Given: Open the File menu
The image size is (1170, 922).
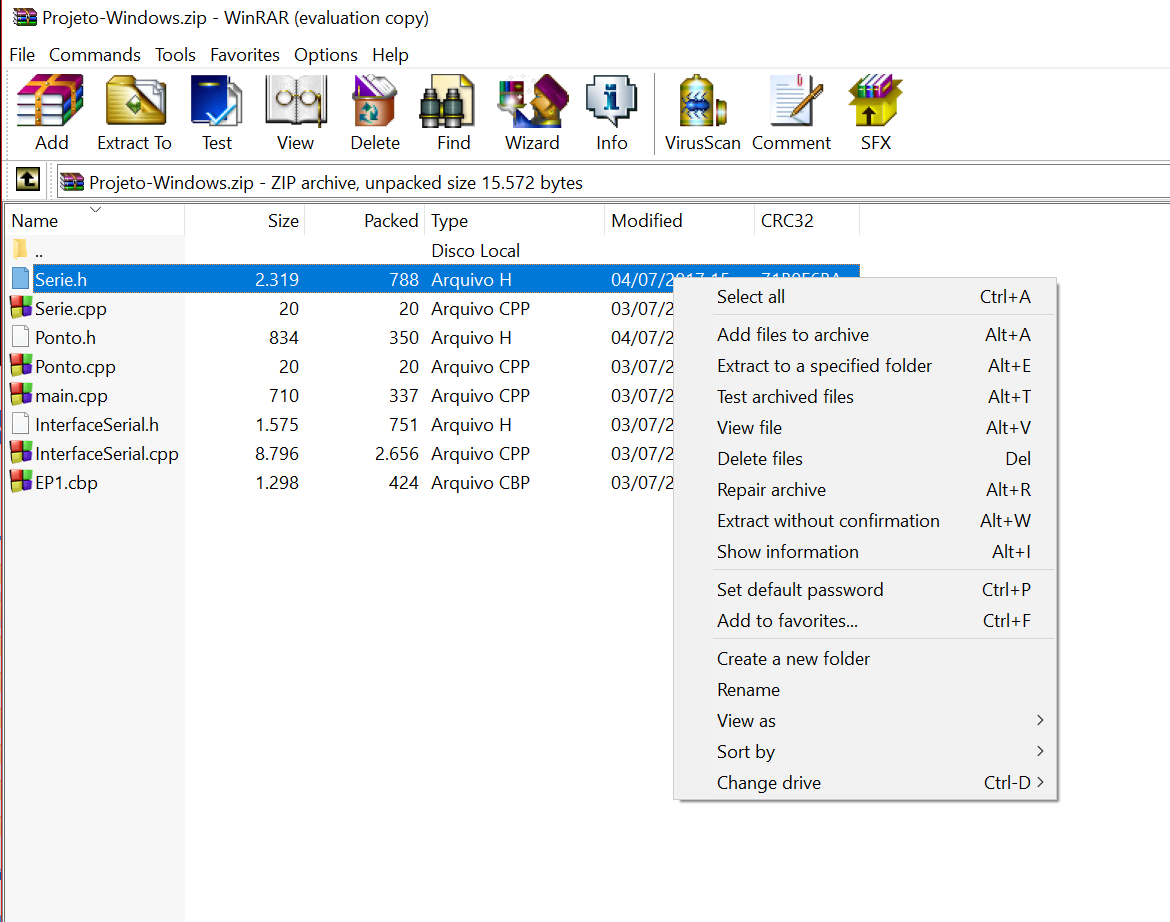Looking at the screenshot, I should click(x=22, y=54).
